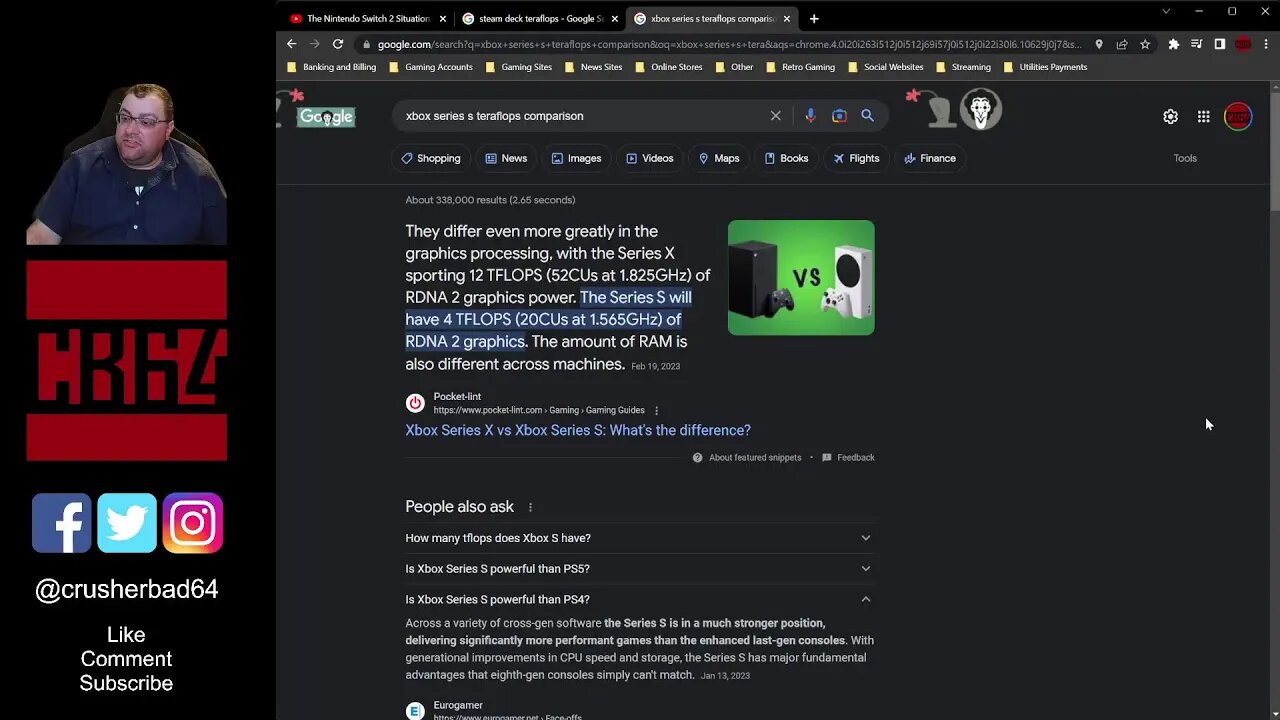Viewport: 1280px width, 720px height.
Task: Select the News search filter
Action: click(x=506, y=158)
